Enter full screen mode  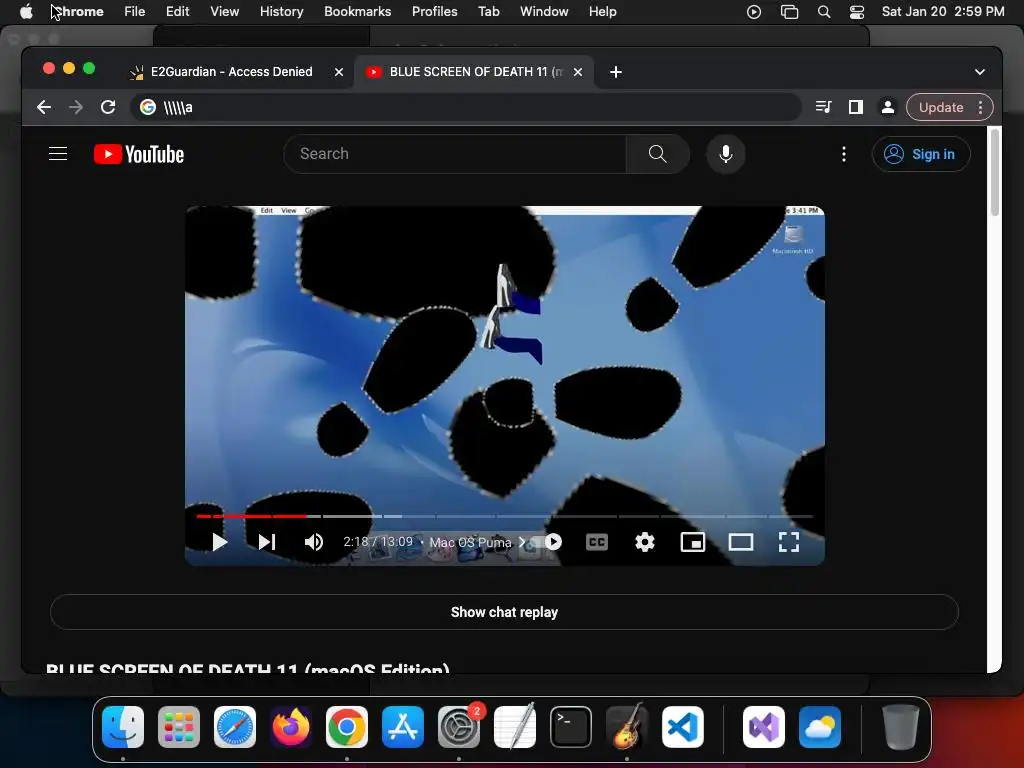click(x=789, y=542)
